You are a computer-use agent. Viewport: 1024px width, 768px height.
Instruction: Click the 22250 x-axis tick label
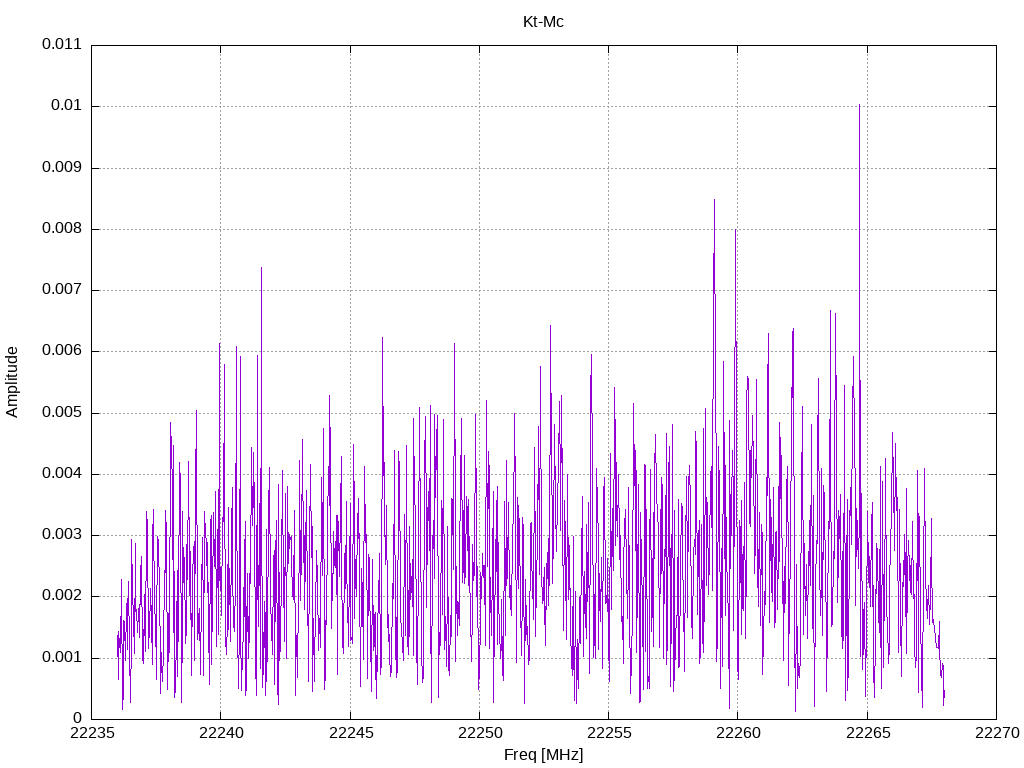(x=479, y=733)
